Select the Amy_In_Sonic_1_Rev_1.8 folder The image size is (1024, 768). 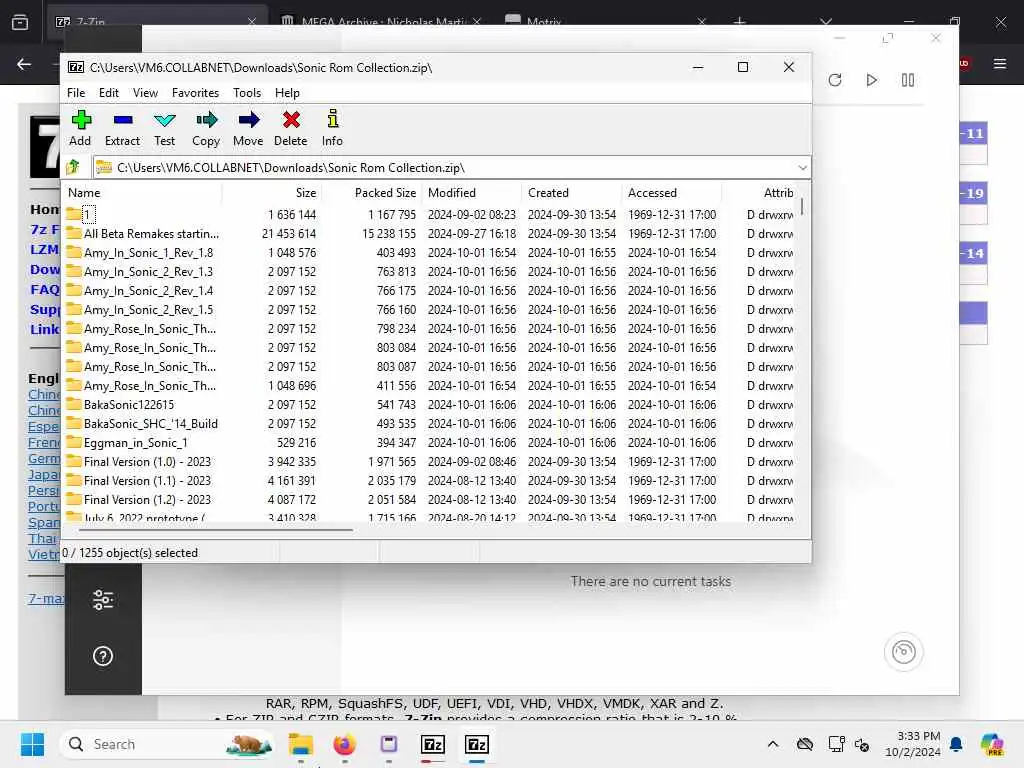tap(140, 253)
